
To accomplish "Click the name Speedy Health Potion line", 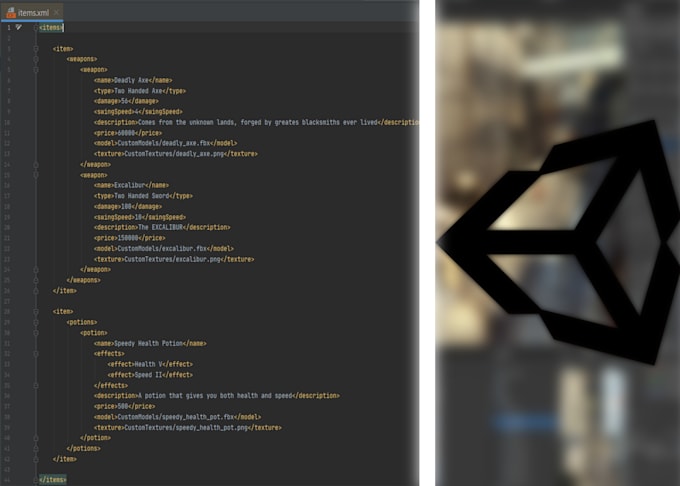I will coord(150,343).
